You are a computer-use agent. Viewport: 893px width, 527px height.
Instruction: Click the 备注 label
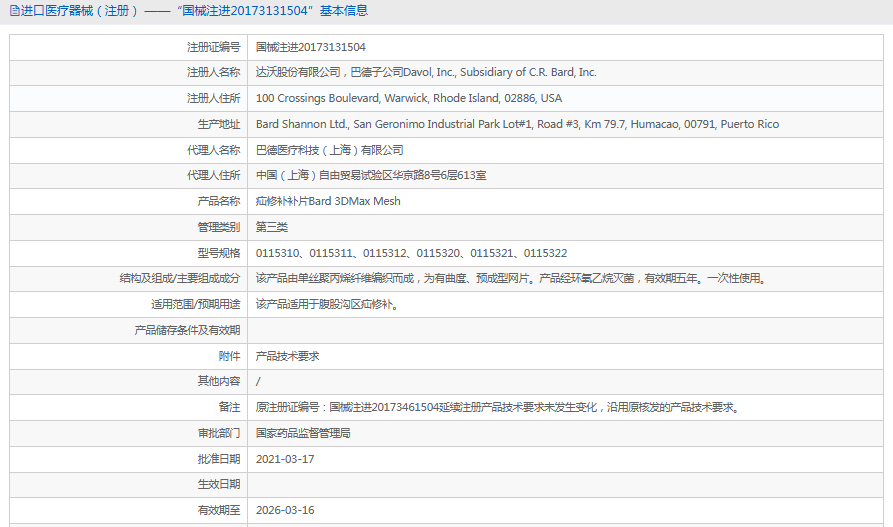point(230,407)
